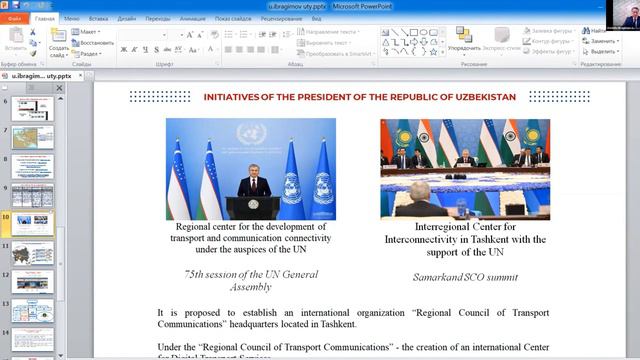Select slide 11 thumbnail
The width and height of the screenshot is (640, 360).
33,253
